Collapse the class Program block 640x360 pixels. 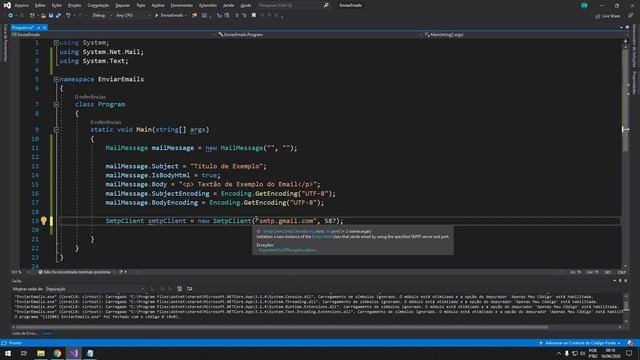[x=56, y=104]
